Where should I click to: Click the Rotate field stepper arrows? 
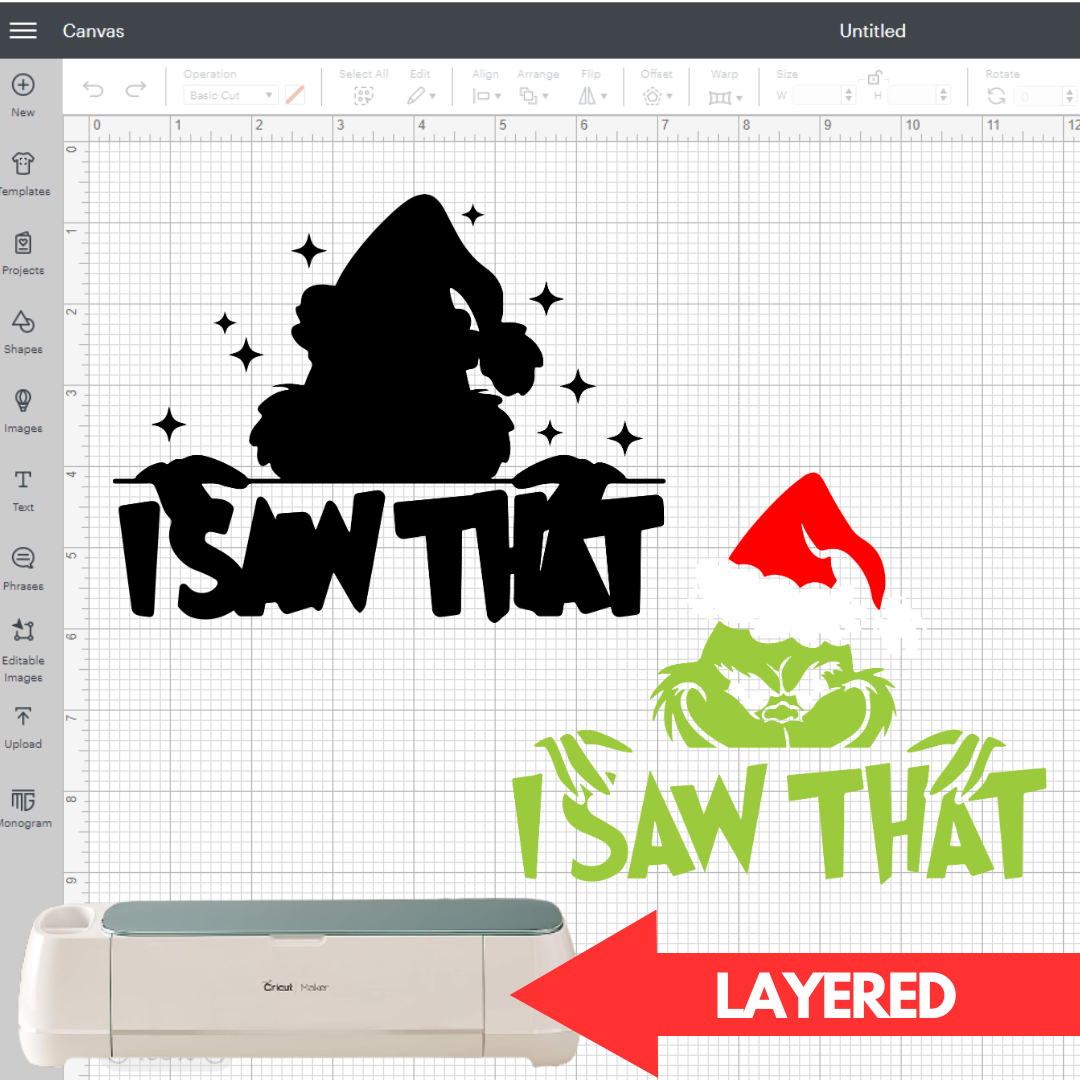pos(1069,96)
